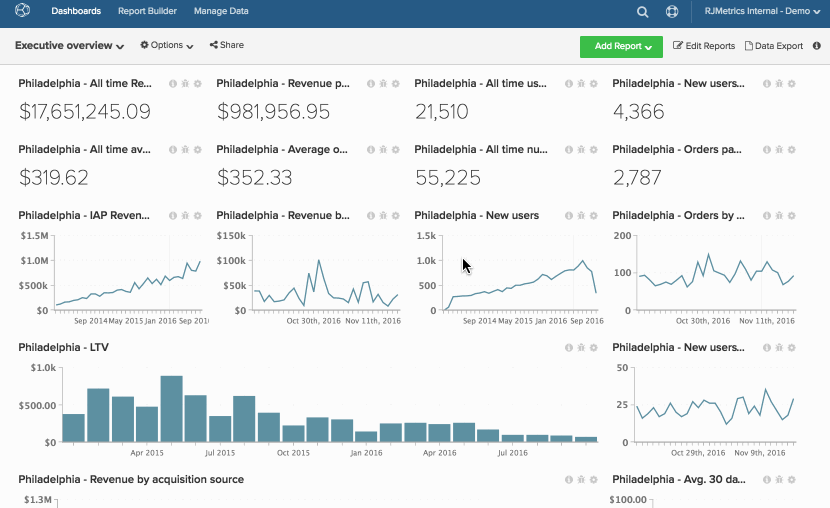Open the Options dropdown menu
This screenshot has height=508, width=830.
(167, 46)
